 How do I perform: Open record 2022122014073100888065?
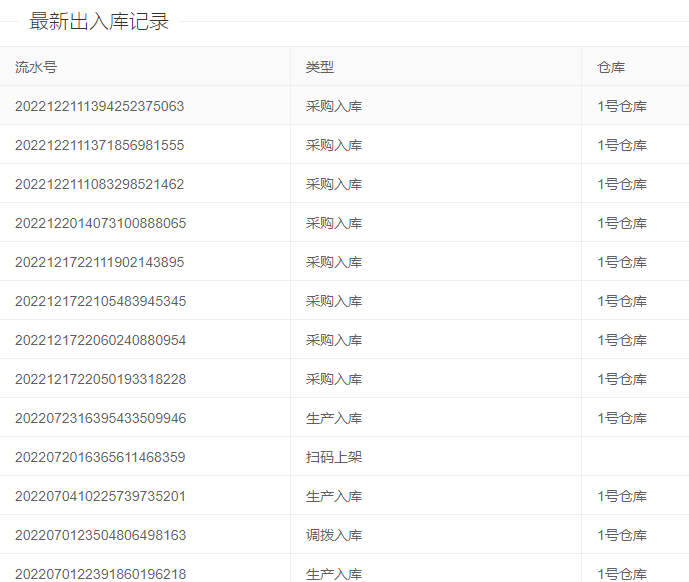pos(100,223)
